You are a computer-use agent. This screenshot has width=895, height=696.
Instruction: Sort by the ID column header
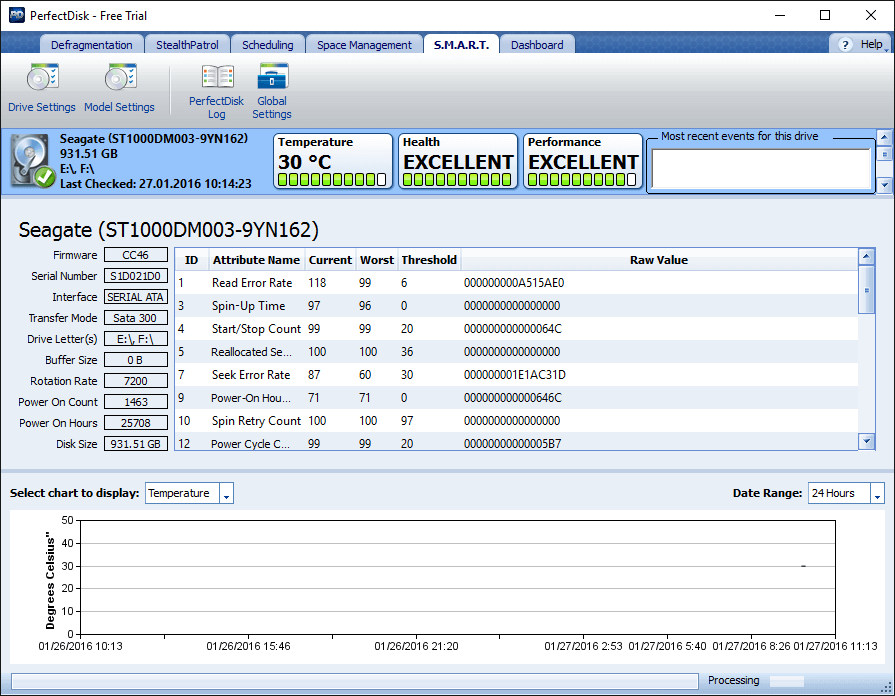point(191,260)
